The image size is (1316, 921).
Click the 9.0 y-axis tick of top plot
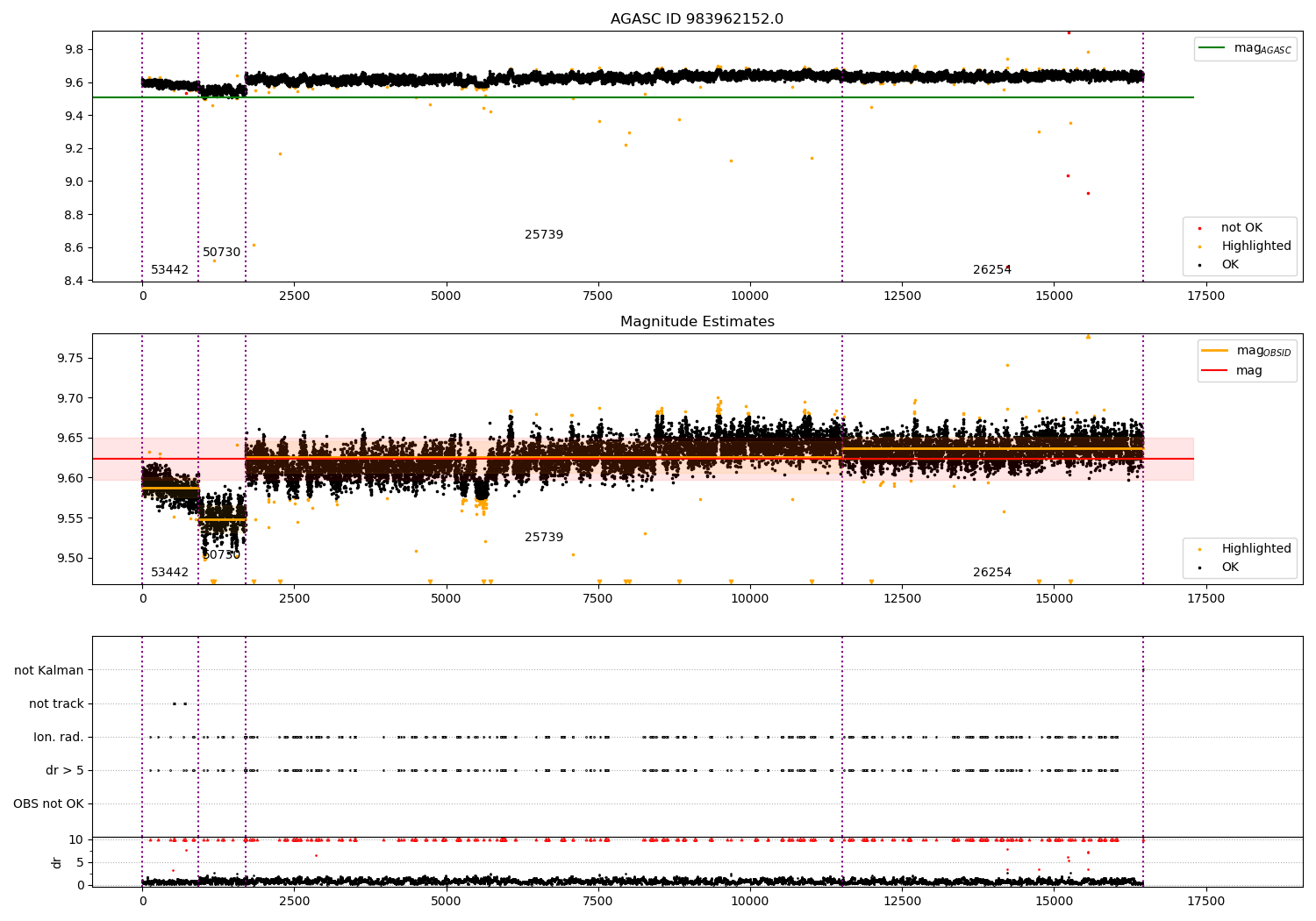(x=74, y=182)
